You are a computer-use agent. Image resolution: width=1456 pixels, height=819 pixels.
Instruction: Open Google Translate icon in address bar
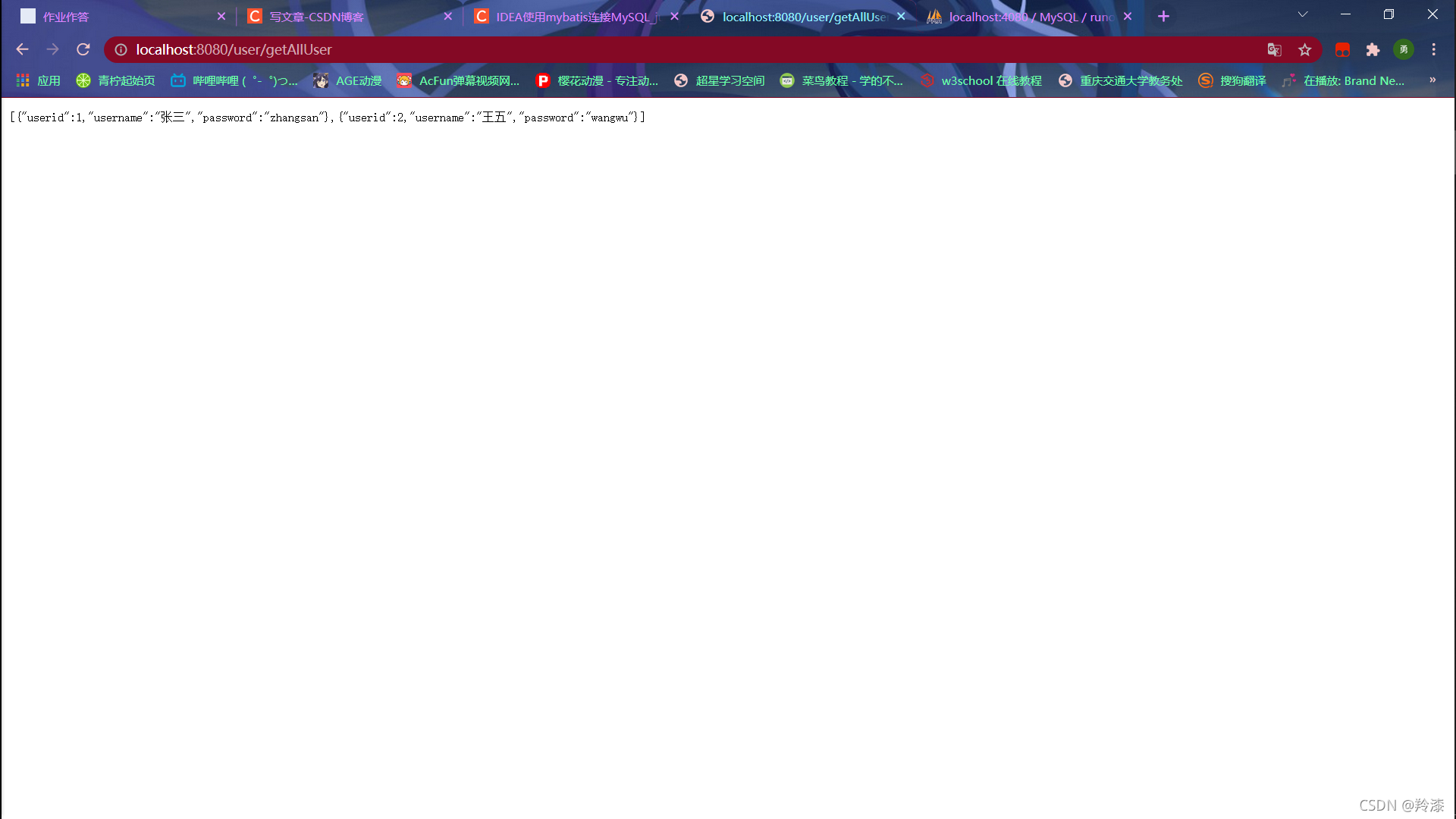point(1274,49)
